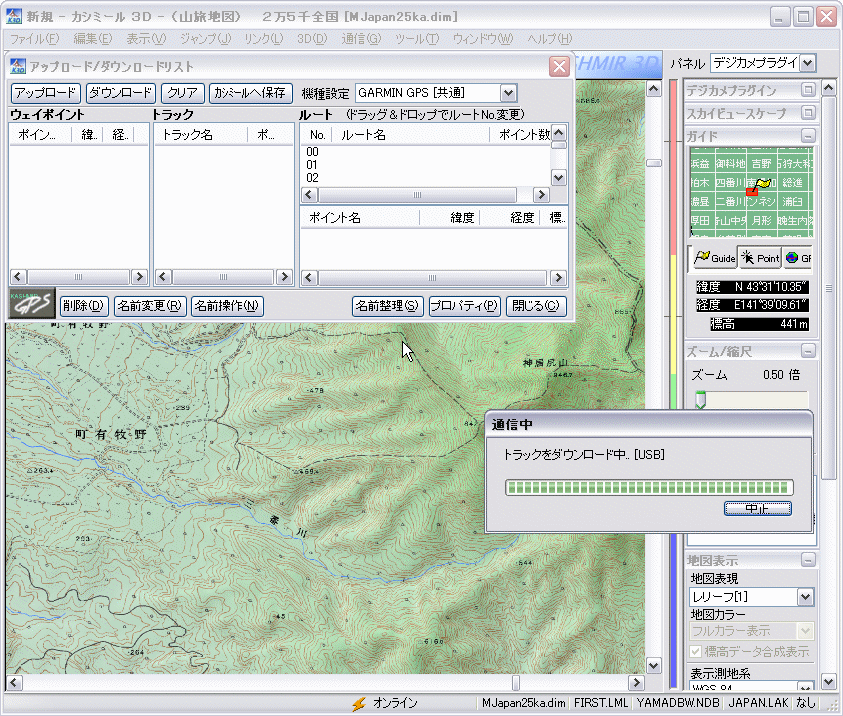
Task: Click the 緯度 N 43°31'10.35" readout
Action: pyautogui.click(x=753, y=287)
